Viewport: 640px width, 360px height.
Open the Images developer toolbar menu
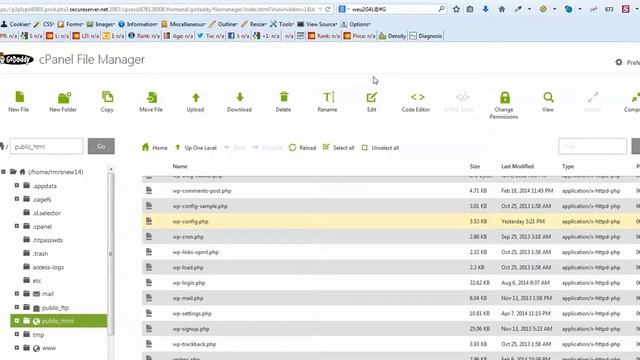click(100, 24)
